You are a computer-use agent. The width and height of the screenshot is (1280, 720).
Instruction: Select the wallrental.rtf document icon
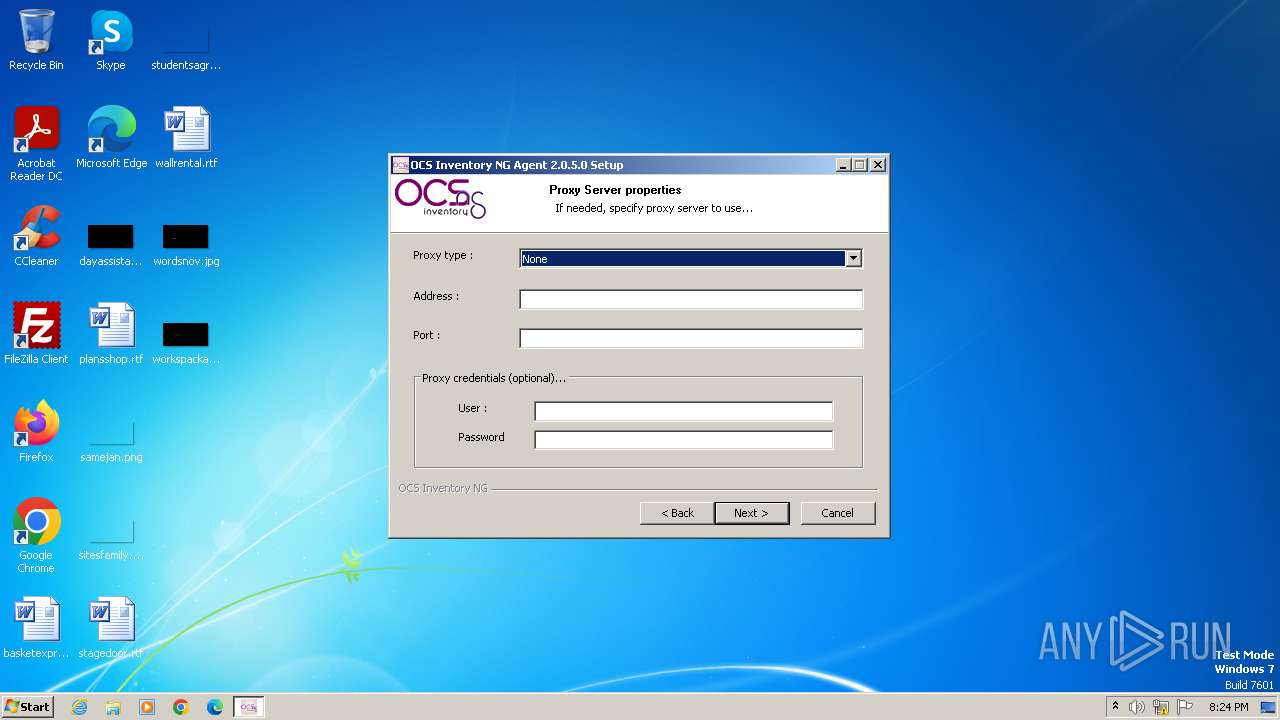[x=186, y=138]
